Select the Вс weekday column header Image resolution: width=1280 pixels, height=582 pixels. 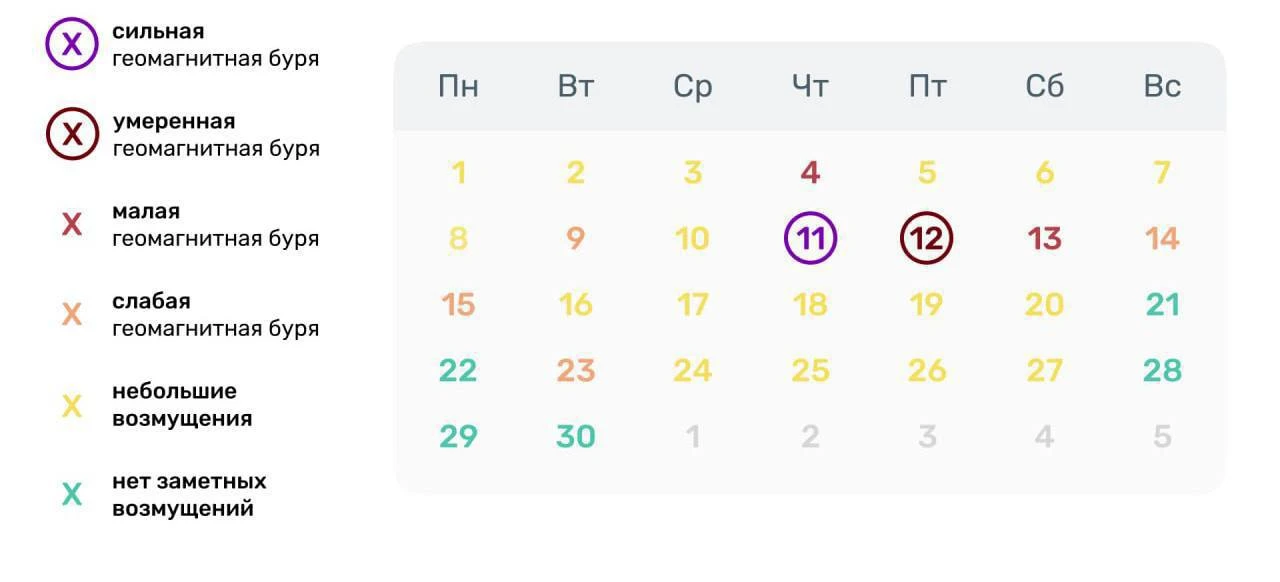click(x=1162, y=86)
